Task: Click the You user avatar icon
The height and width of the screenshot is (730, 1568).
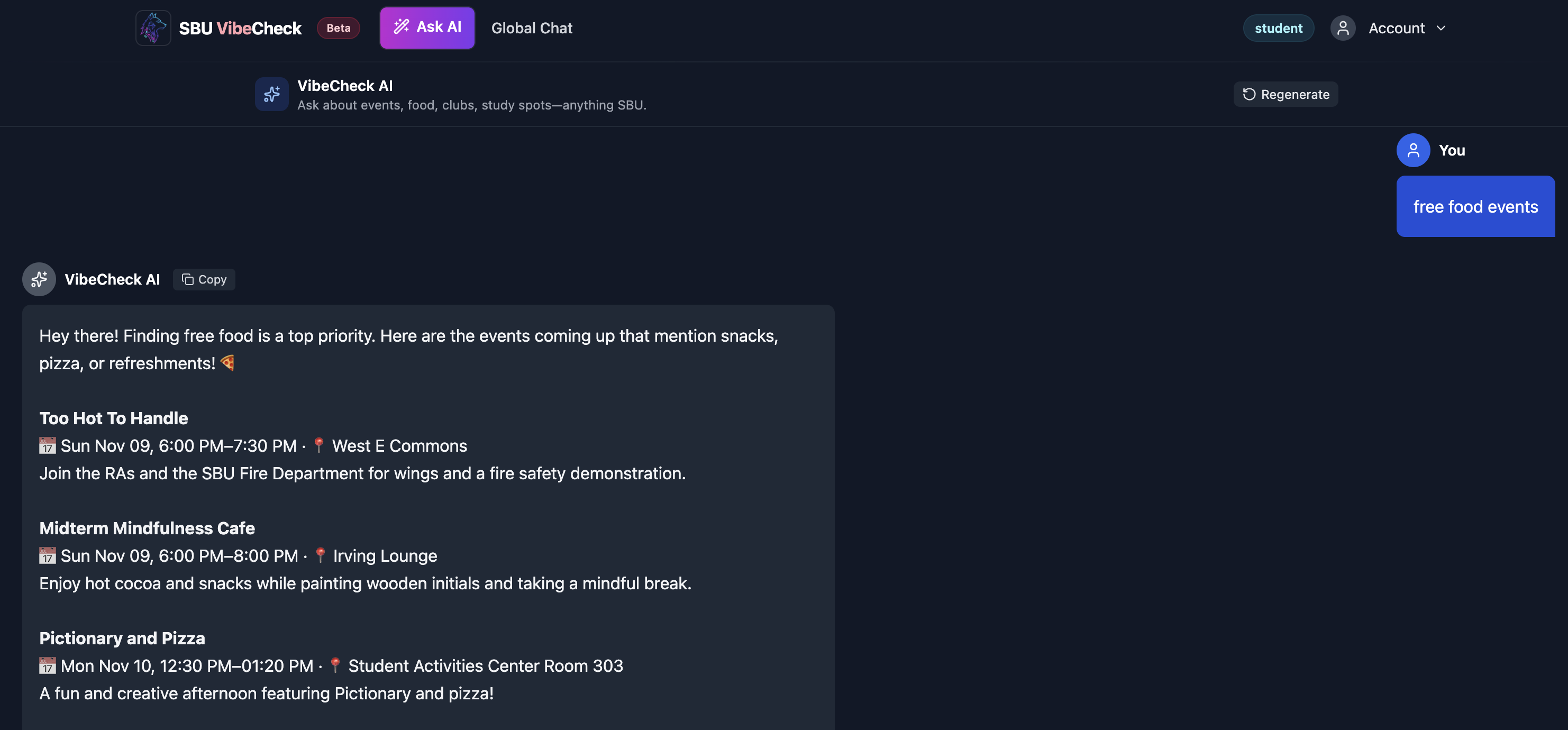Action: [x=1413, y=150]
